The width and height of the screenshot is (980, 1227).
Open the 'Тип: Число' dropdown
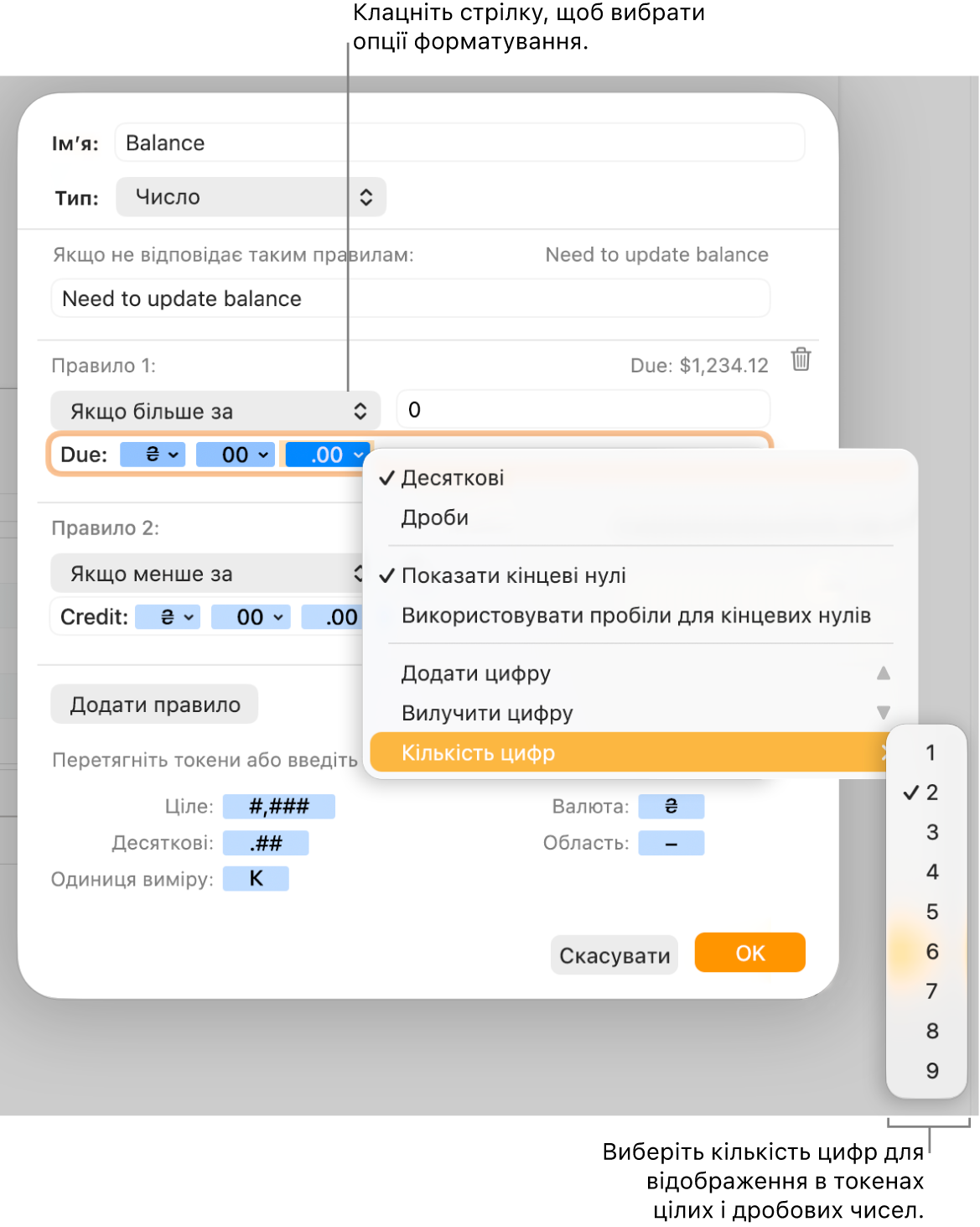point(251,197)
